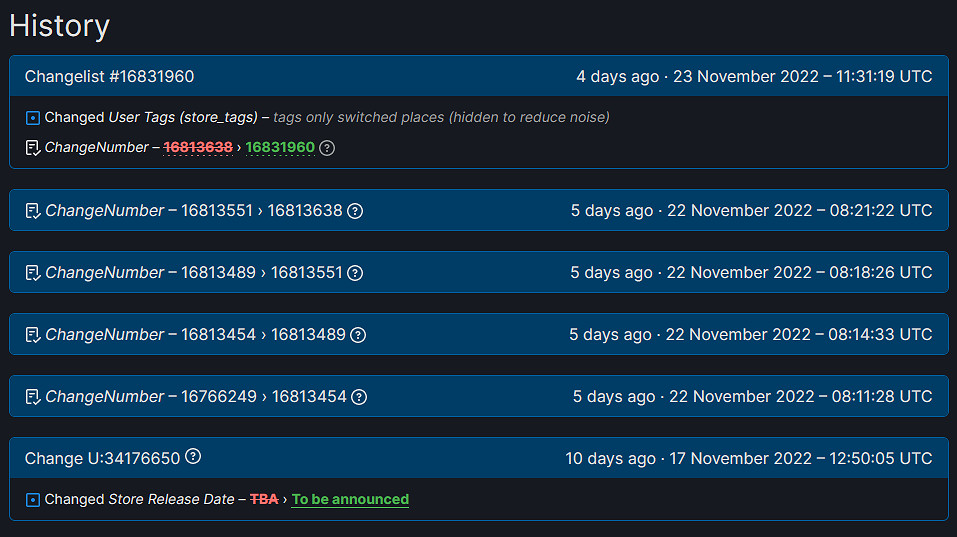957x537 pixels.
Task: Click help icon after green 16831960 value
Action: point(327,148)
